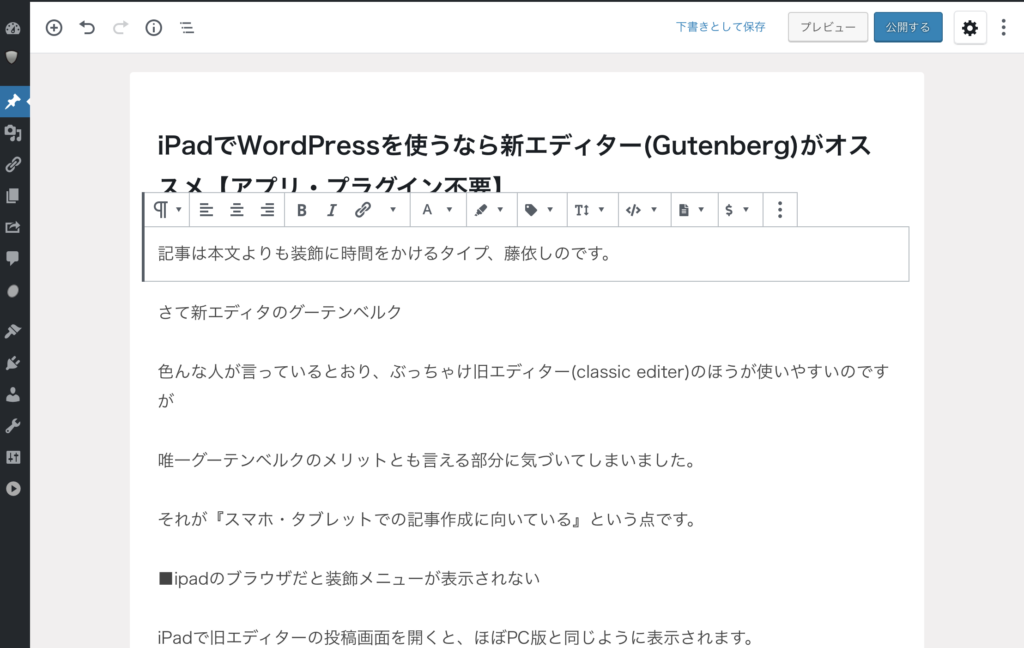This screenshot has height=648, width=1024.
Task: Open the paragraph block type switcher
Action: pyautogui.click(x=167, y=210)
